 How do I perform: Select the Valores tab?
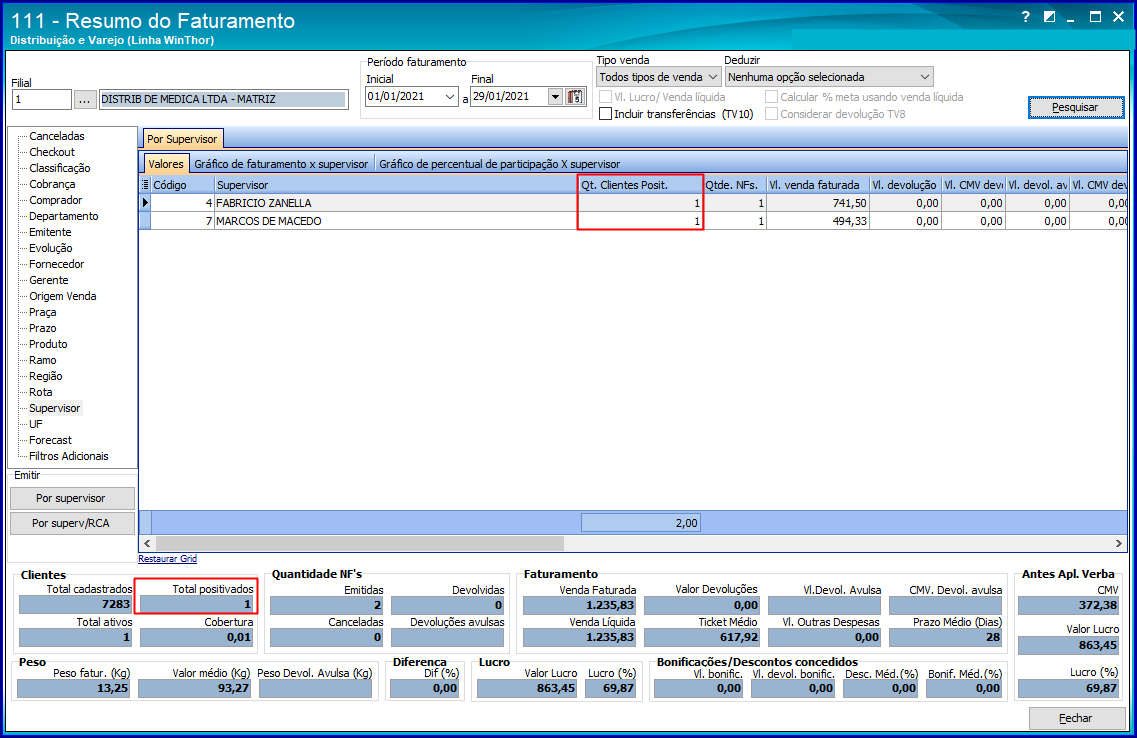(166, 164)
